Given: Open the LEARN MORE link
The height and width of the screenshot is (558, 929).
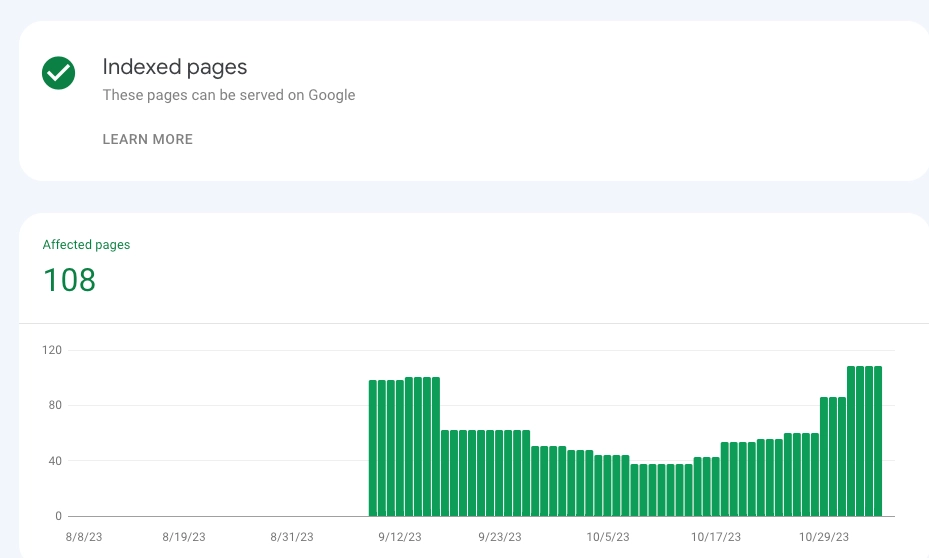Looking at the screenshot, I should (x=148, y=139).
